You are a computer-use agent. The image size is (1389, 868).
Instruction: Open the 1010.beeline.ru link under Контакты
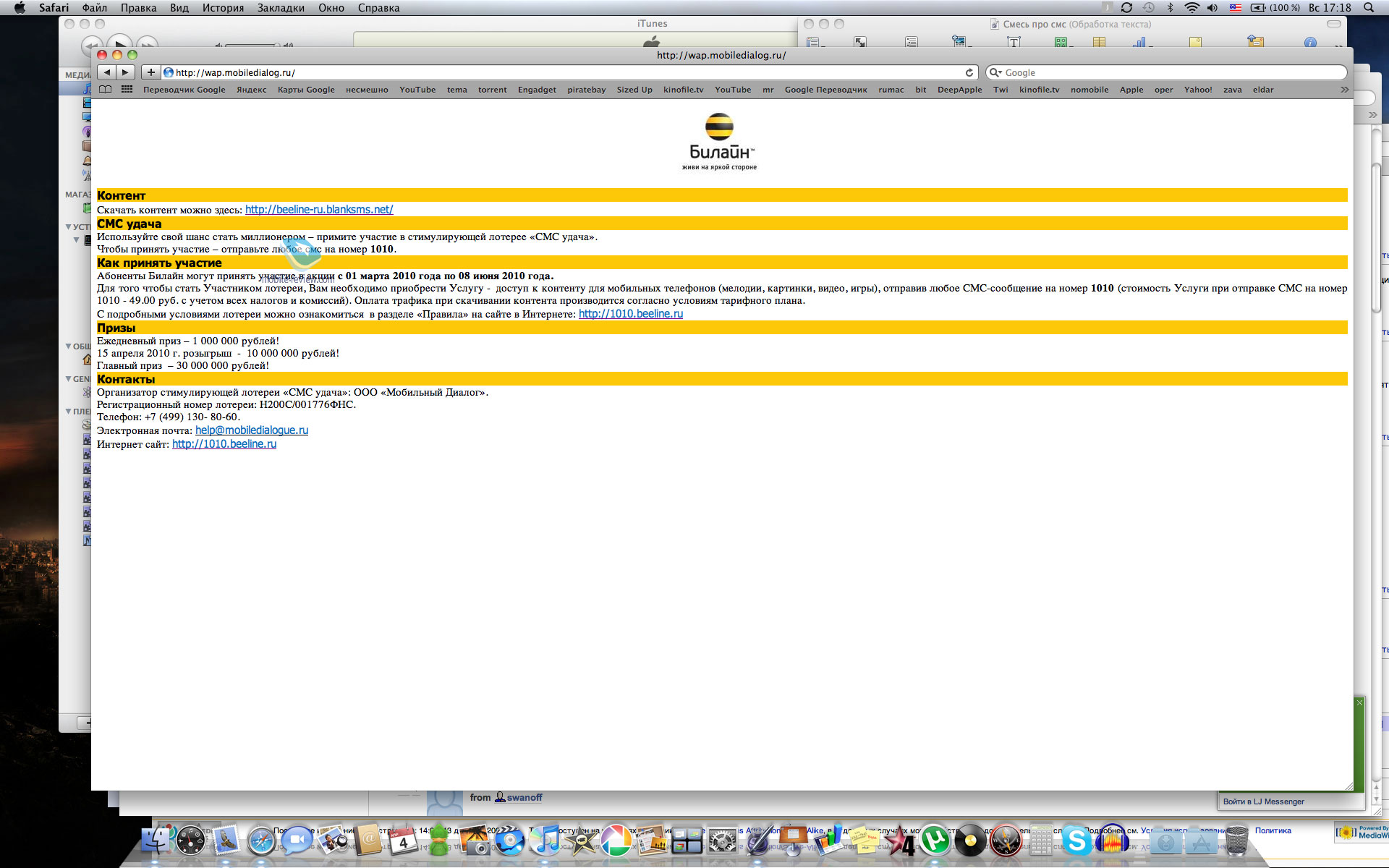224,444
